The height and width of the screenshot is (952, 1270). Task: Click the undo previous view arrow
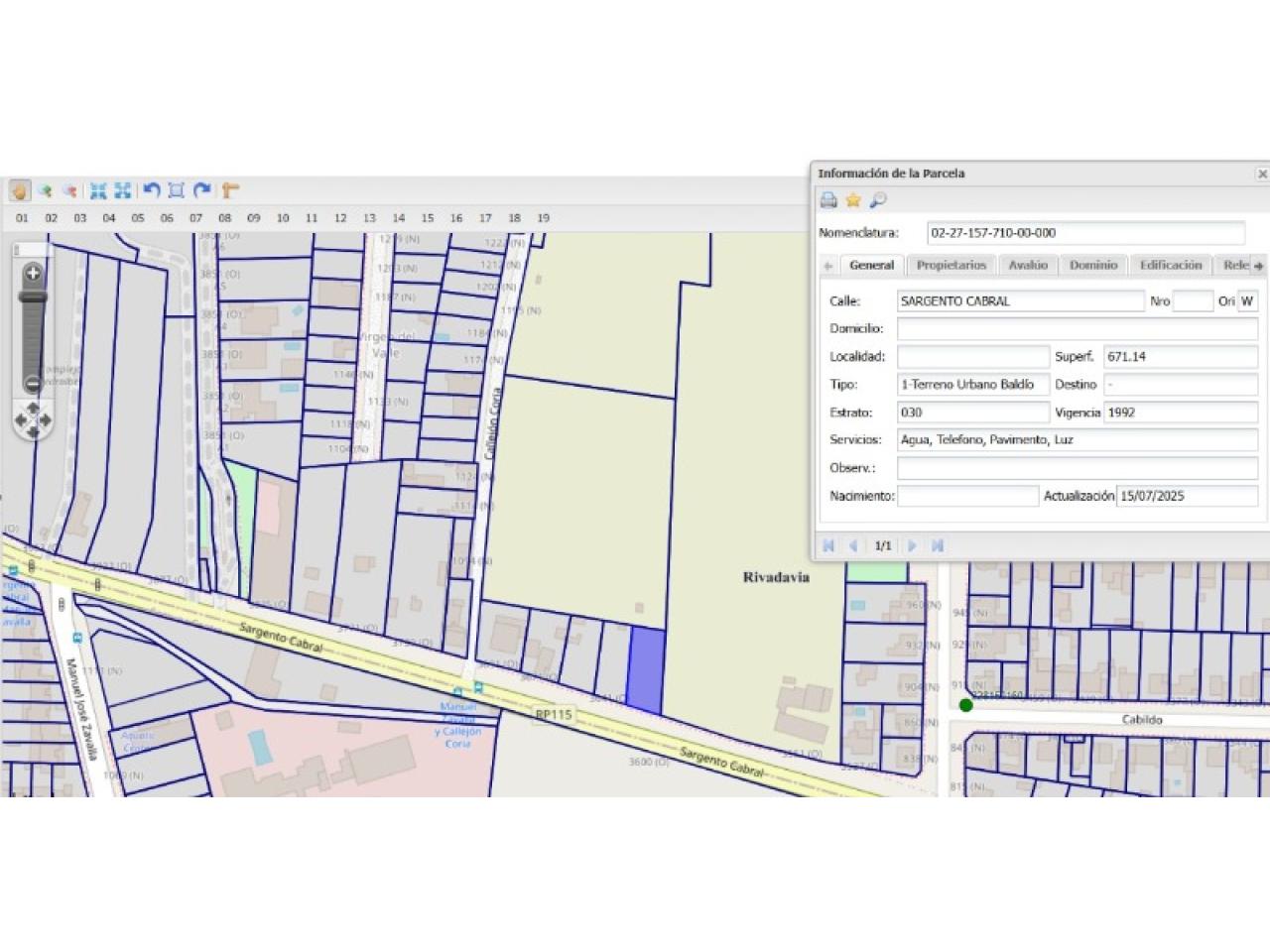point(151,190)
